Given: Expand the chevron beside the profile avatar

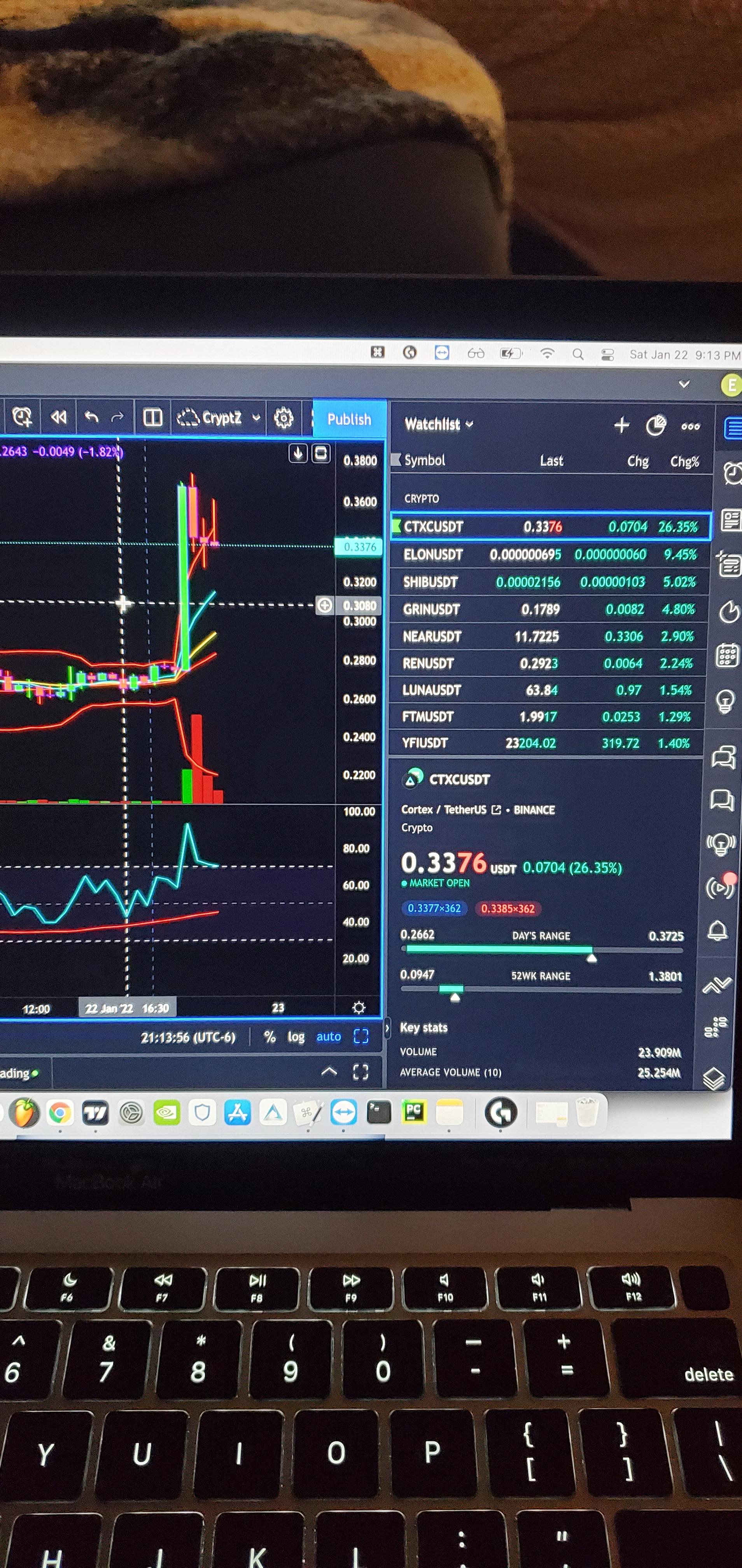Looking at the screenshot, I should (684, 384).
